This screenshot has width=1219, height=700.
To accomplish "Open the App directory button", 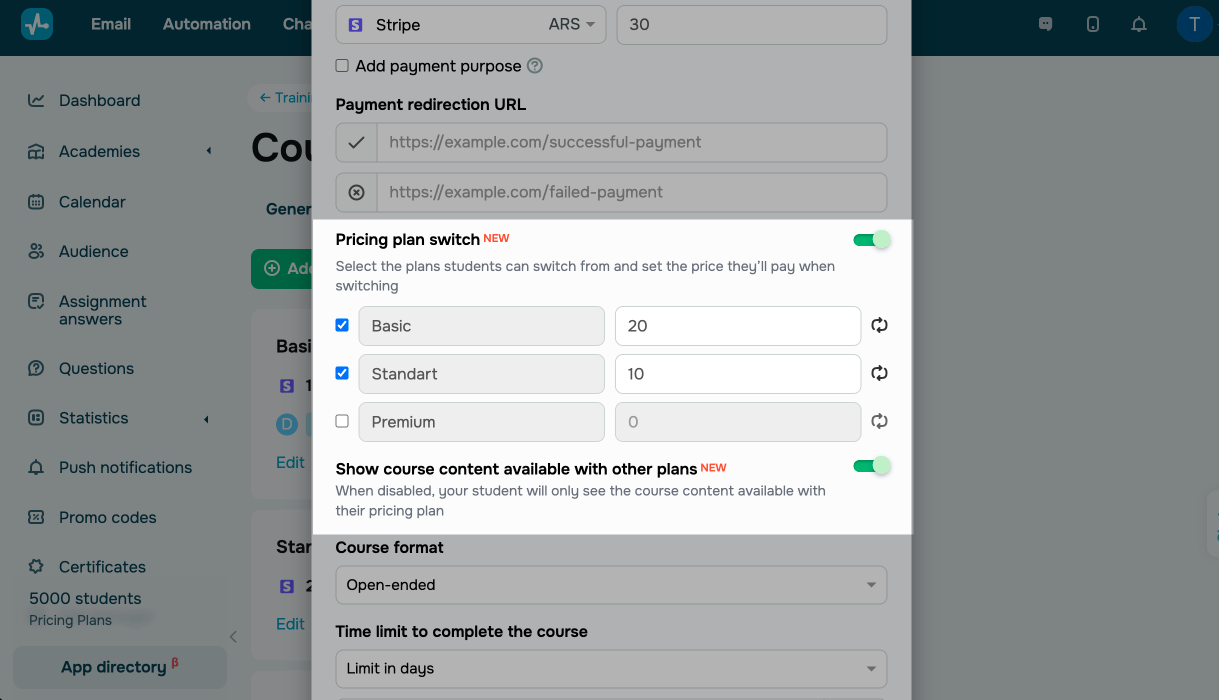I will [x=120, y=667].
